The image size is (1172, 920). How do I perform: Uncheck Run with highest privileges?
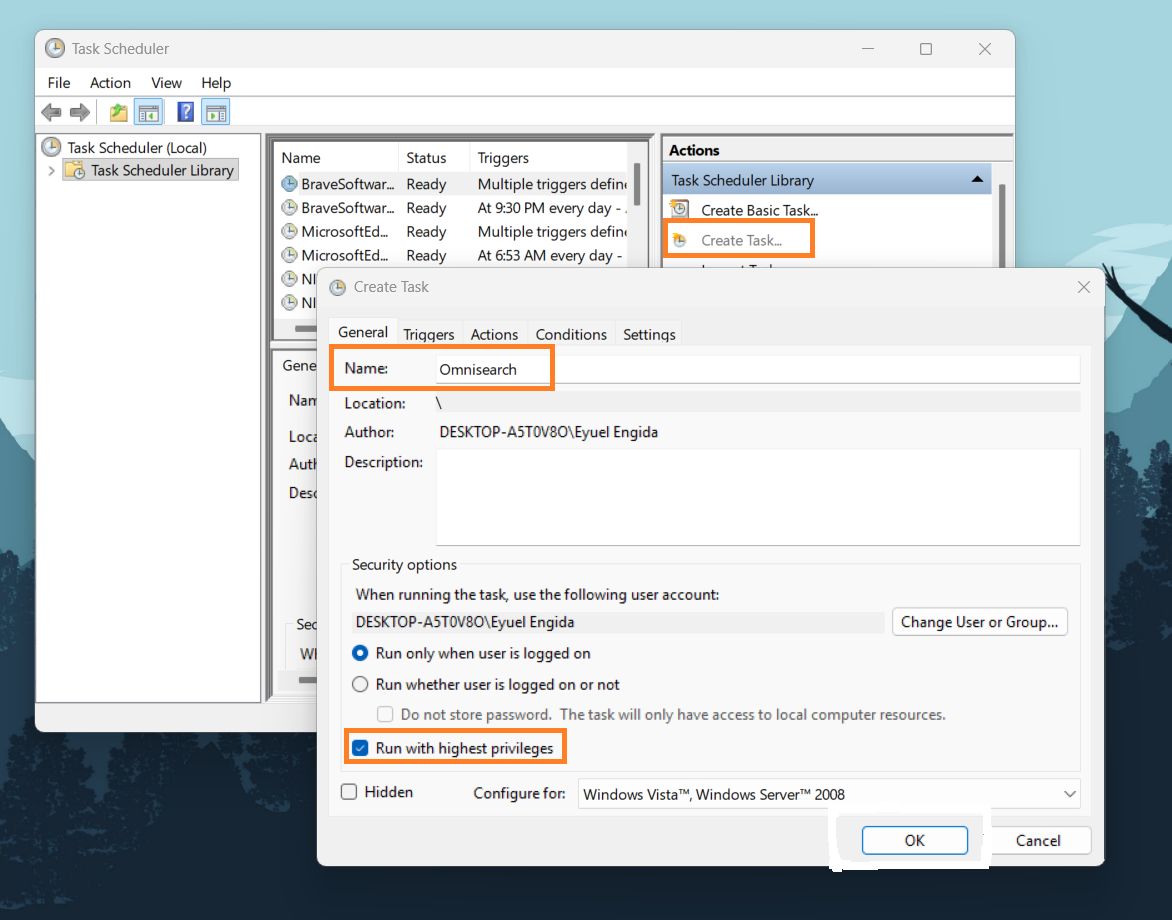360,748
